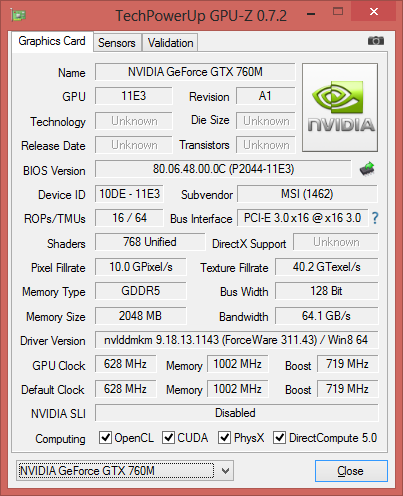Click the Close button

click(351, 471)
